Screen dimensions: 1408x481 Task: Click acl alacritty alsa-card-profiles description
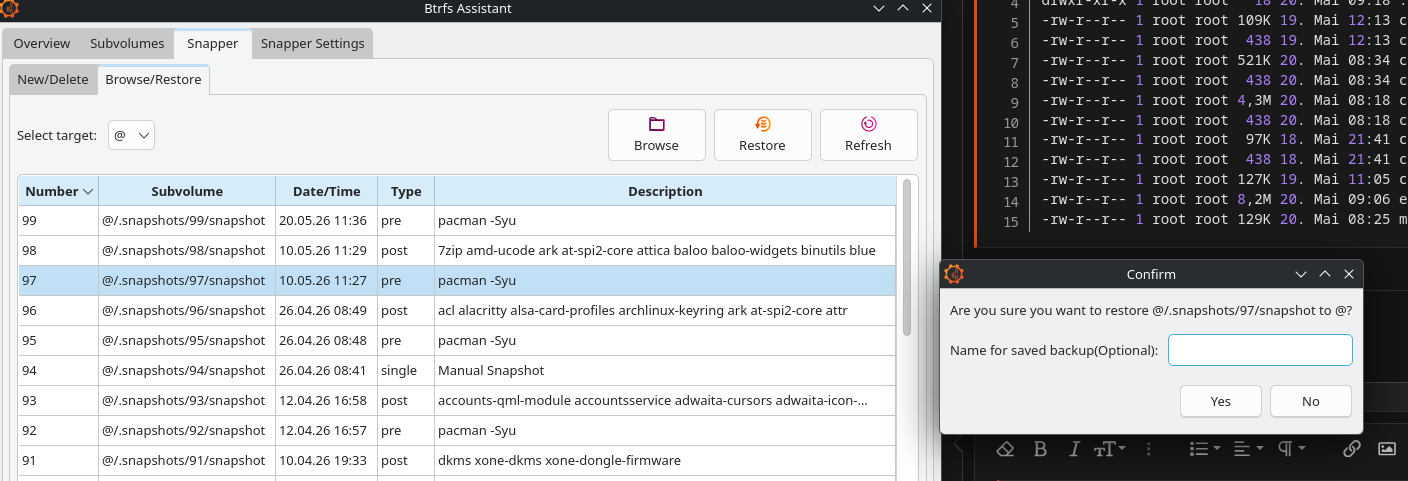[665, 310]
